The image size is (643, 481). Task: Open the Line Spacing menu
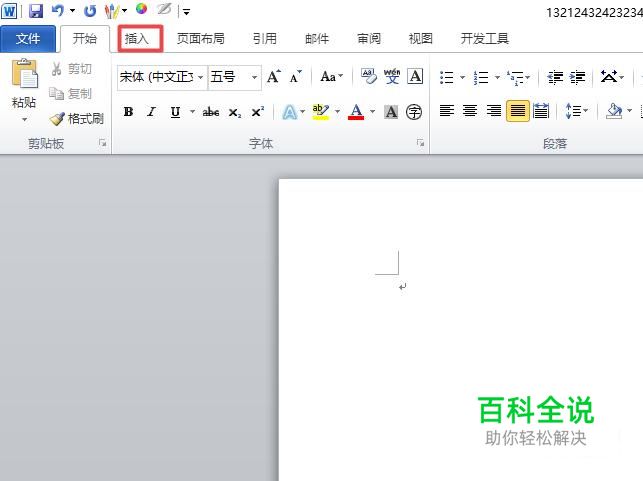(577, 111)
